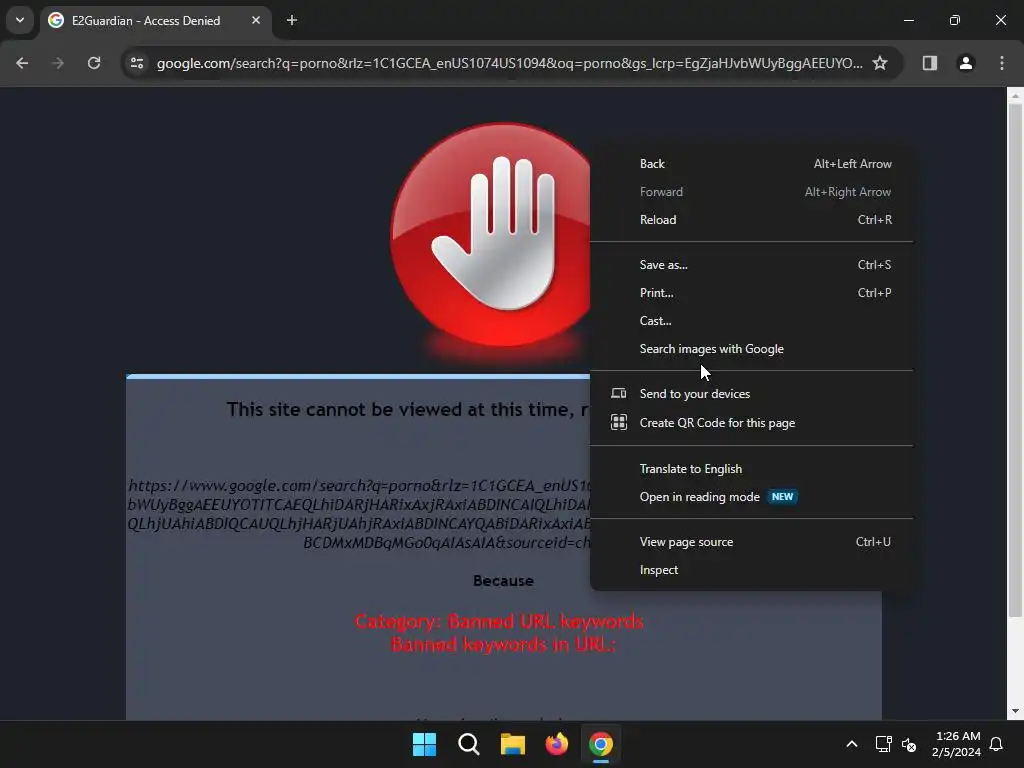
Task: Click the browser forward arrow
Action: (58, 63)
